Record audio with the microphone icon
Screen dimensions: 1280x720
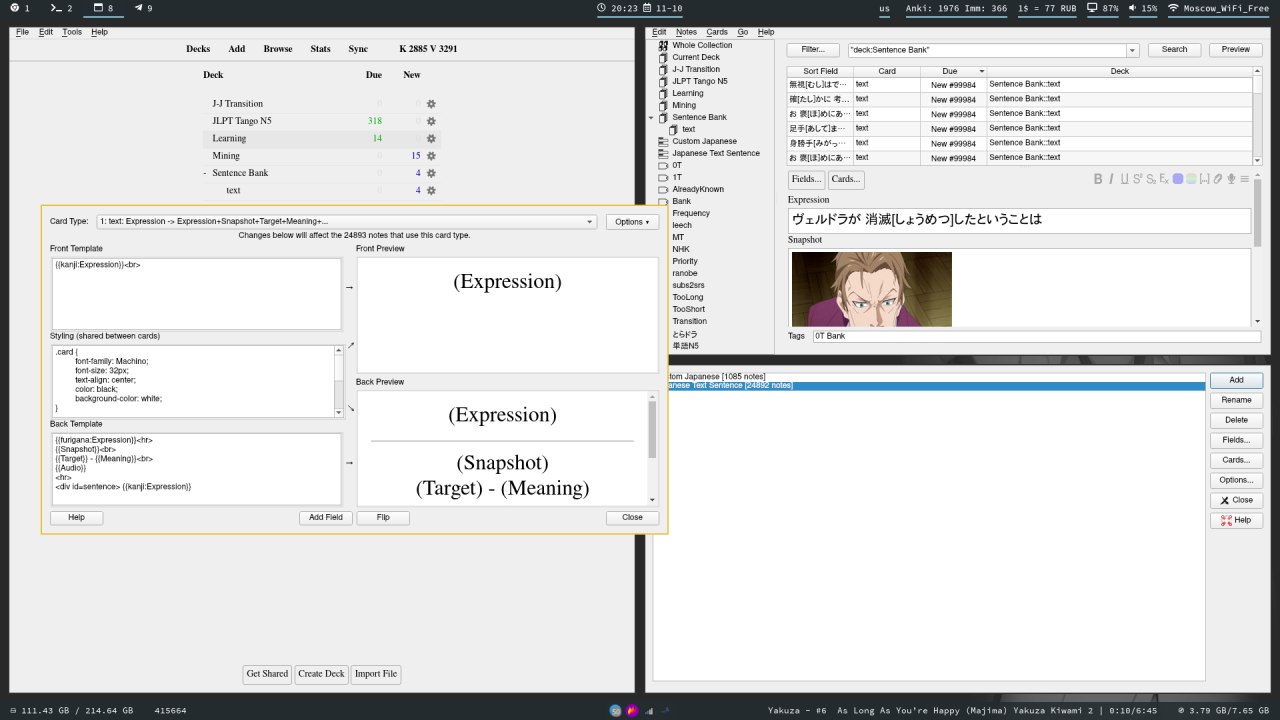1231,179
